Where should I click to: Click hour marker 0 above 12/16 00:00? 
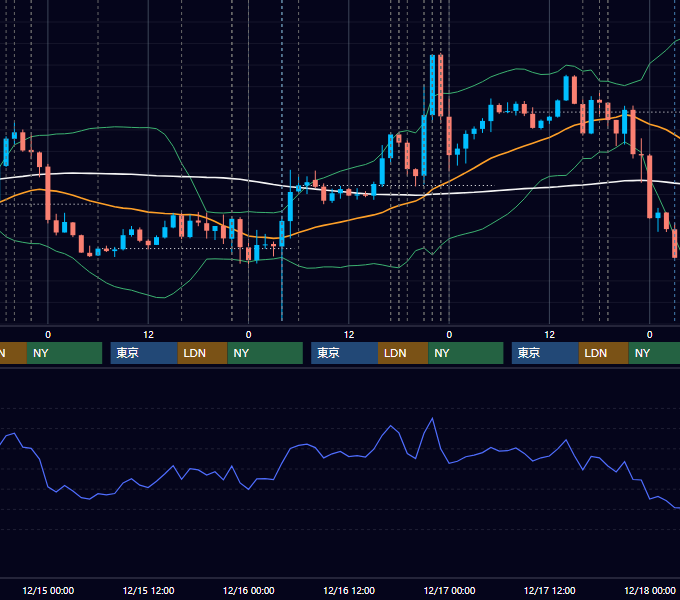point(248,335)
